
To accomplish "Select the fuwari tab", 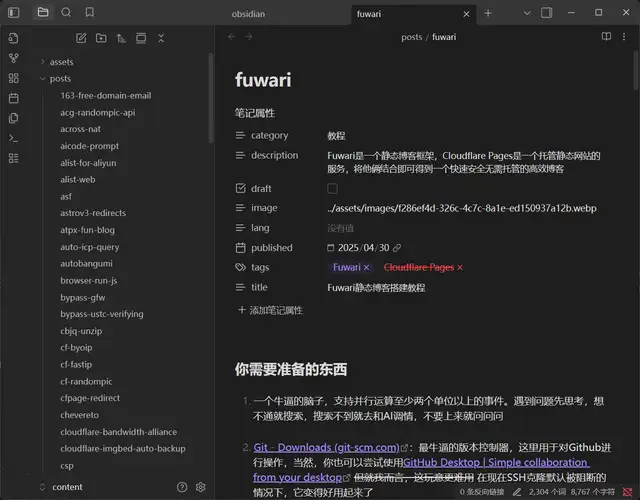I will [x=400, y=13].
